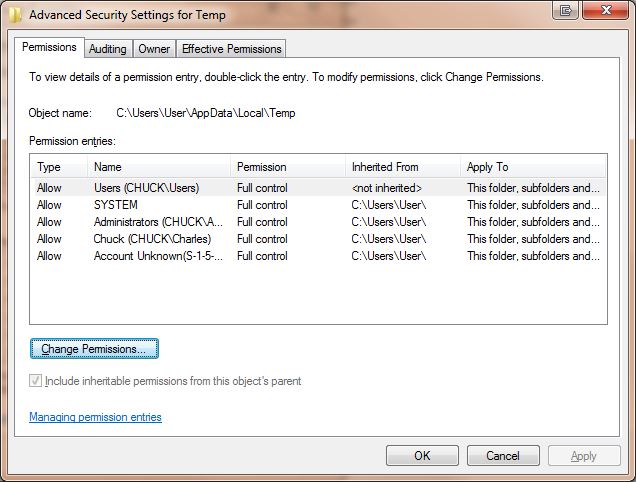Image resolution: width=636 pixels, height=482 pixels.
Task: Go to Effective Permissions tab
Action: point(231,49)
